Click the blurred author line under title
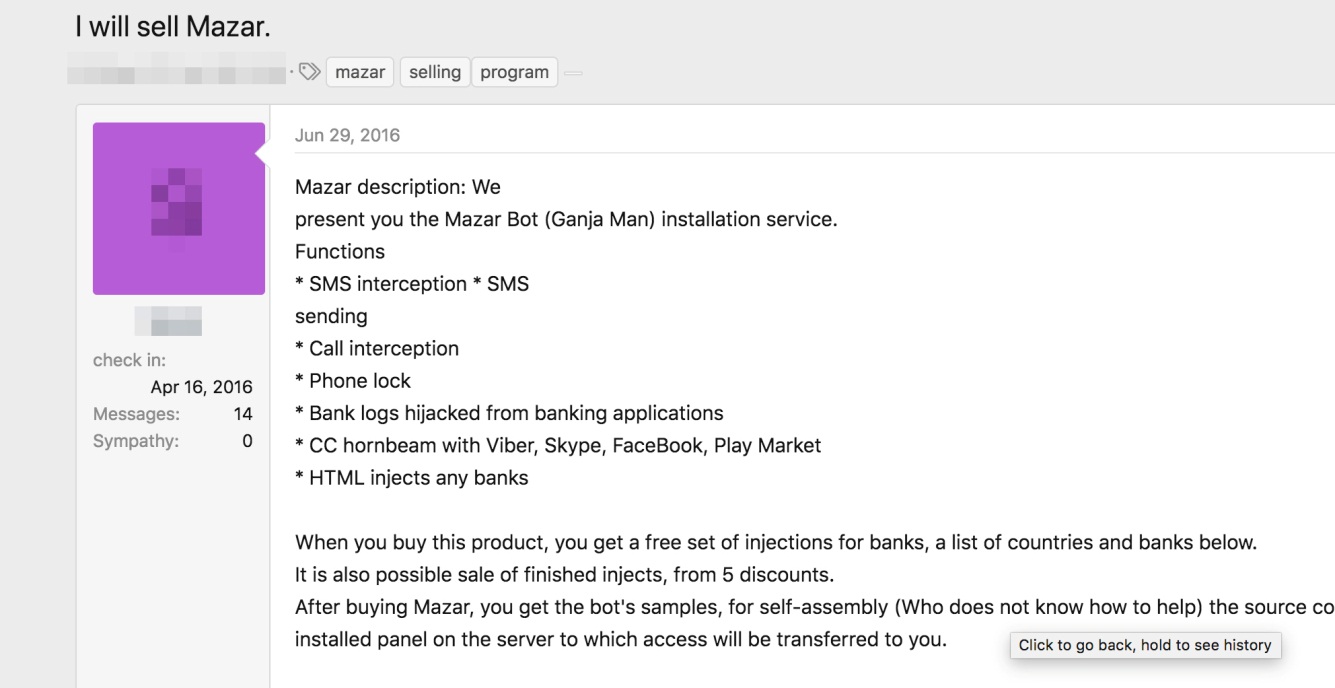 click(x=176, y=72)
